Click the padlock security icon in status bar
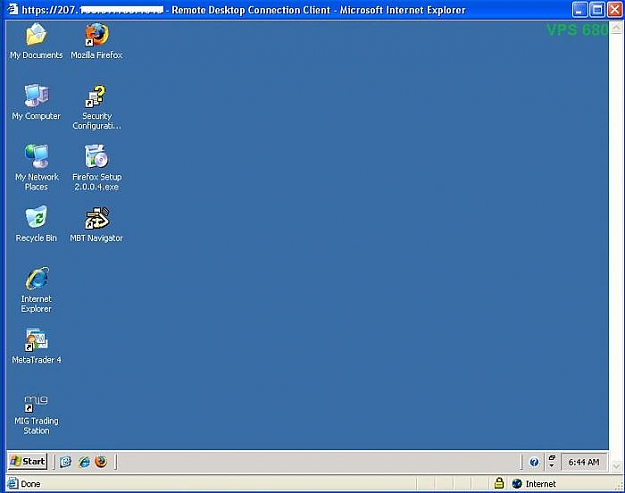The width and height of the screenshot is (625, 493). tap(499, 483)
